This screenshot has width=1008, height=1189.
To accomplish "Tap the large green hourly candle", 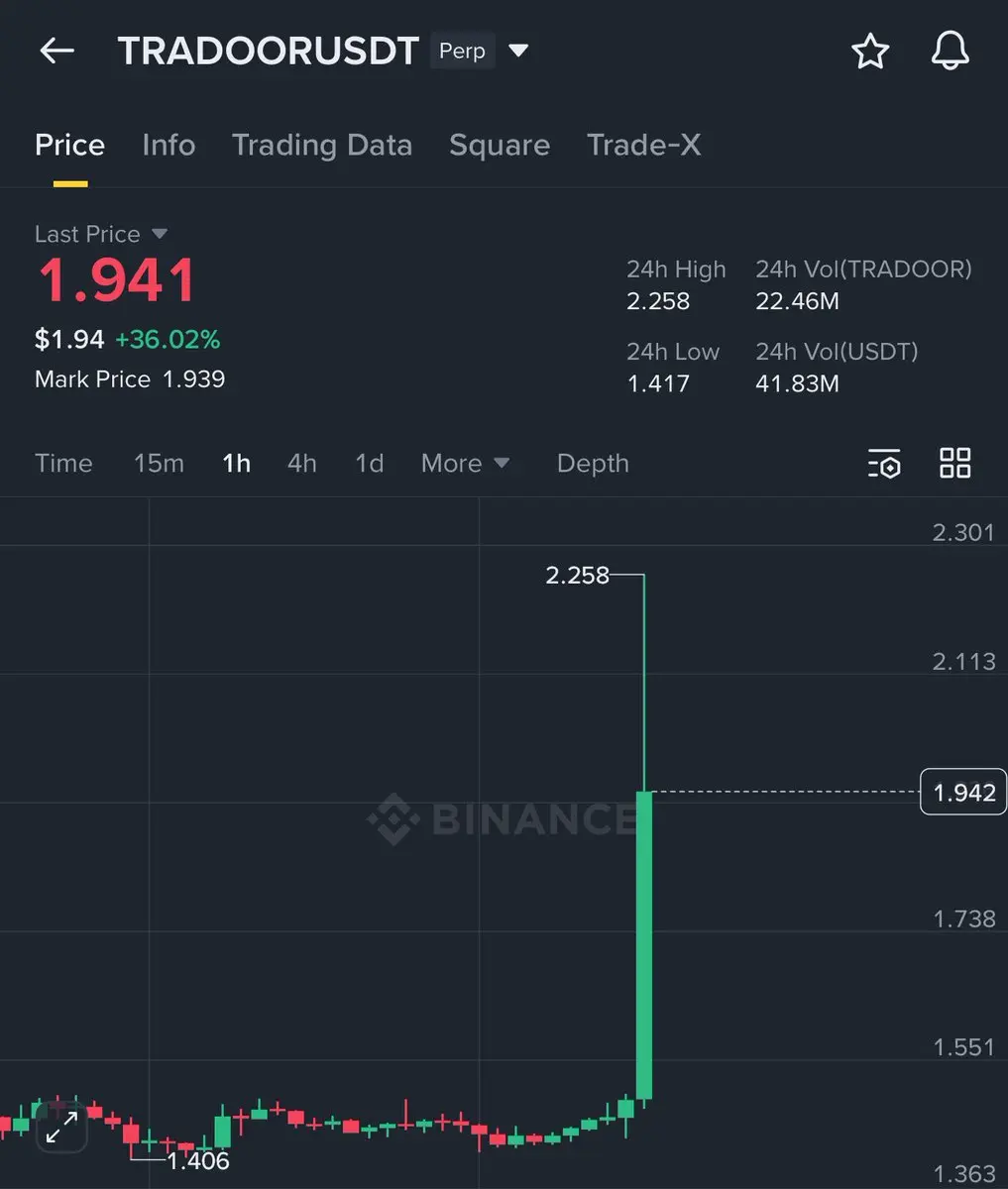I will pos(644,945).
